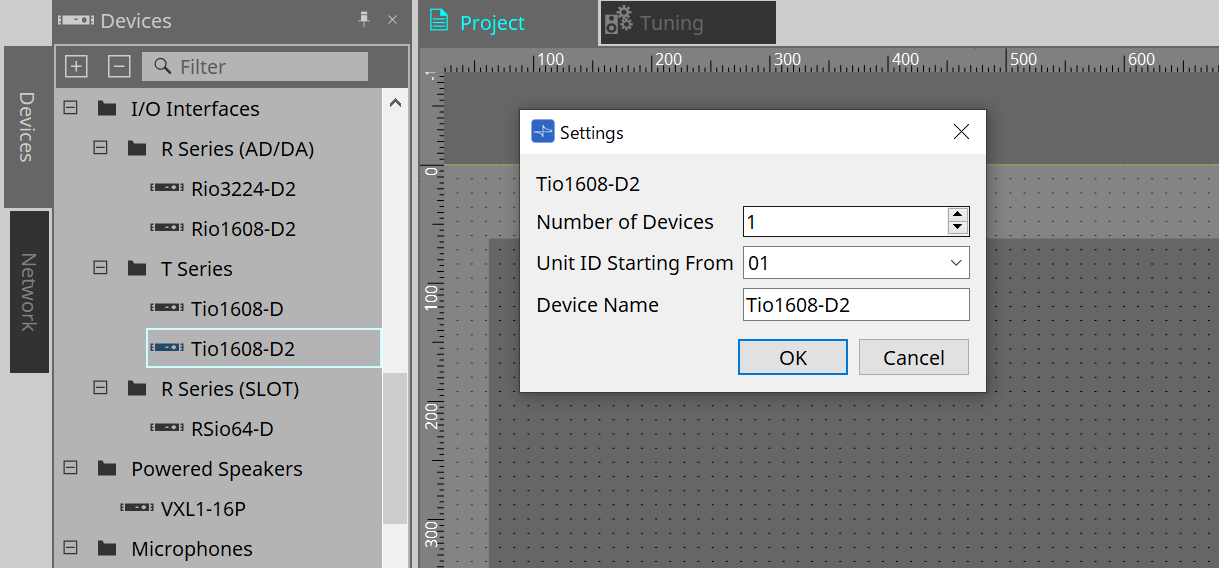Collapse the I/O Interfaces folder
This screenshot has width=1219, height=568.
coord(70,108)
